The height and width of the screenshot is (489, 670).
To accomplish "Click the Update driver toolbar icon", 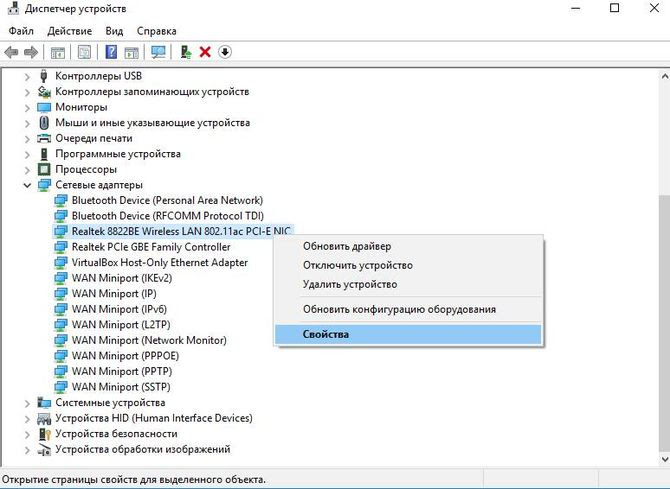I will [x=185, y=52].
